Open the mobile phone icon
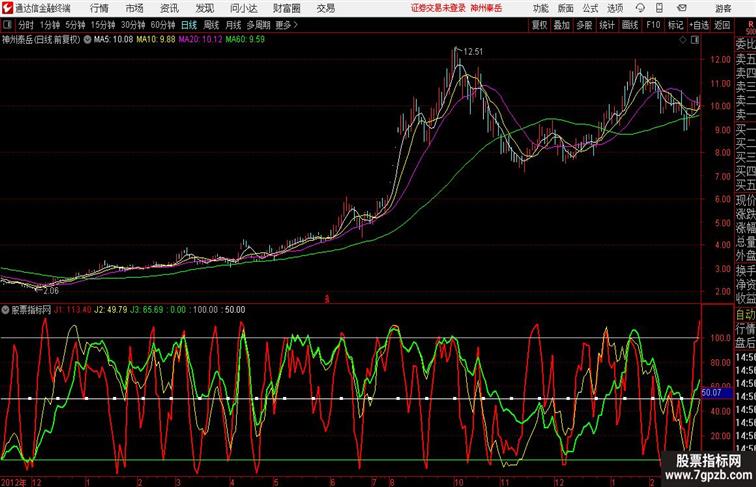Viewport: 756px width, 487px height. click(x=659, y=8)
